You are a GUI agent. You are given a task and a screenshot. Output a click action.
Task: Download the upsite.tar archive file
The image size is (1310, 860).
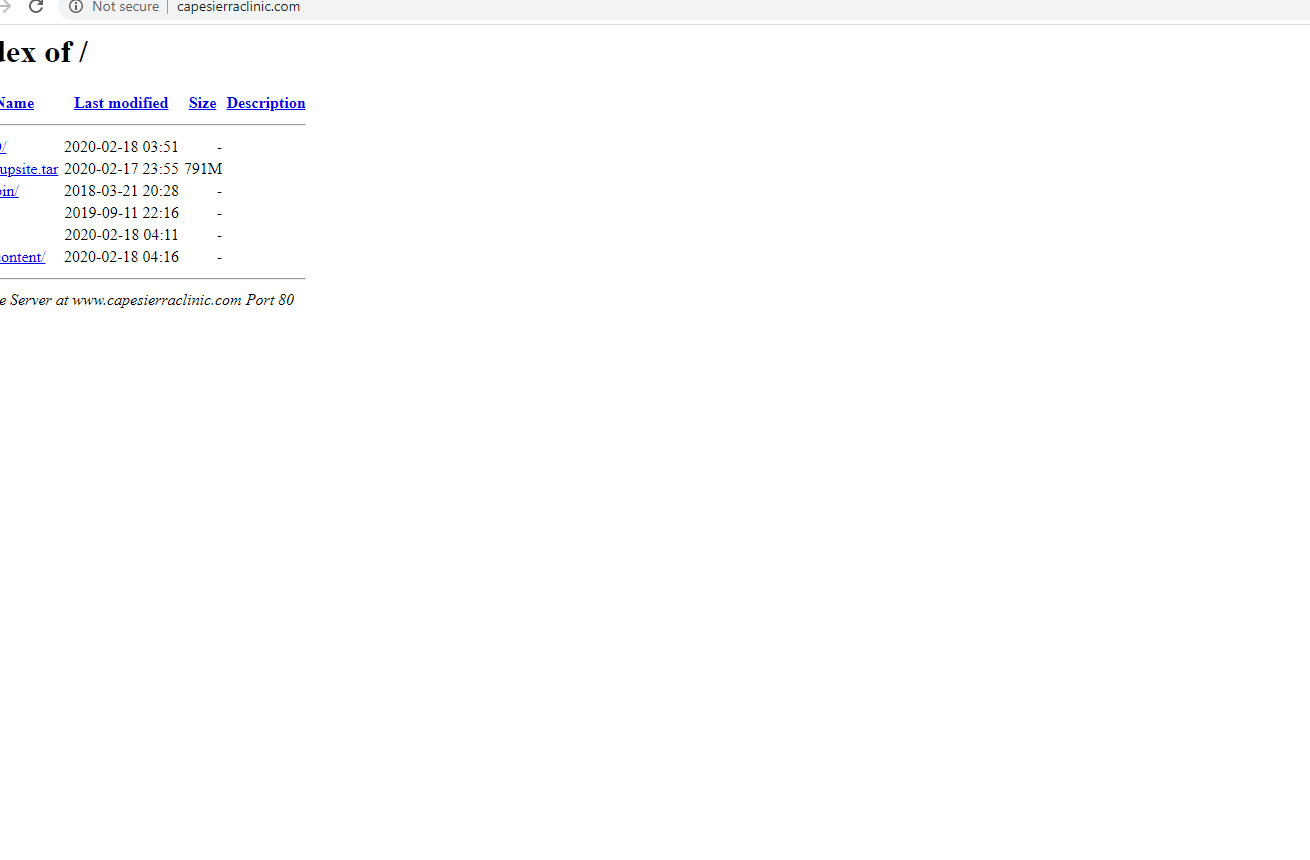[29, 169]
